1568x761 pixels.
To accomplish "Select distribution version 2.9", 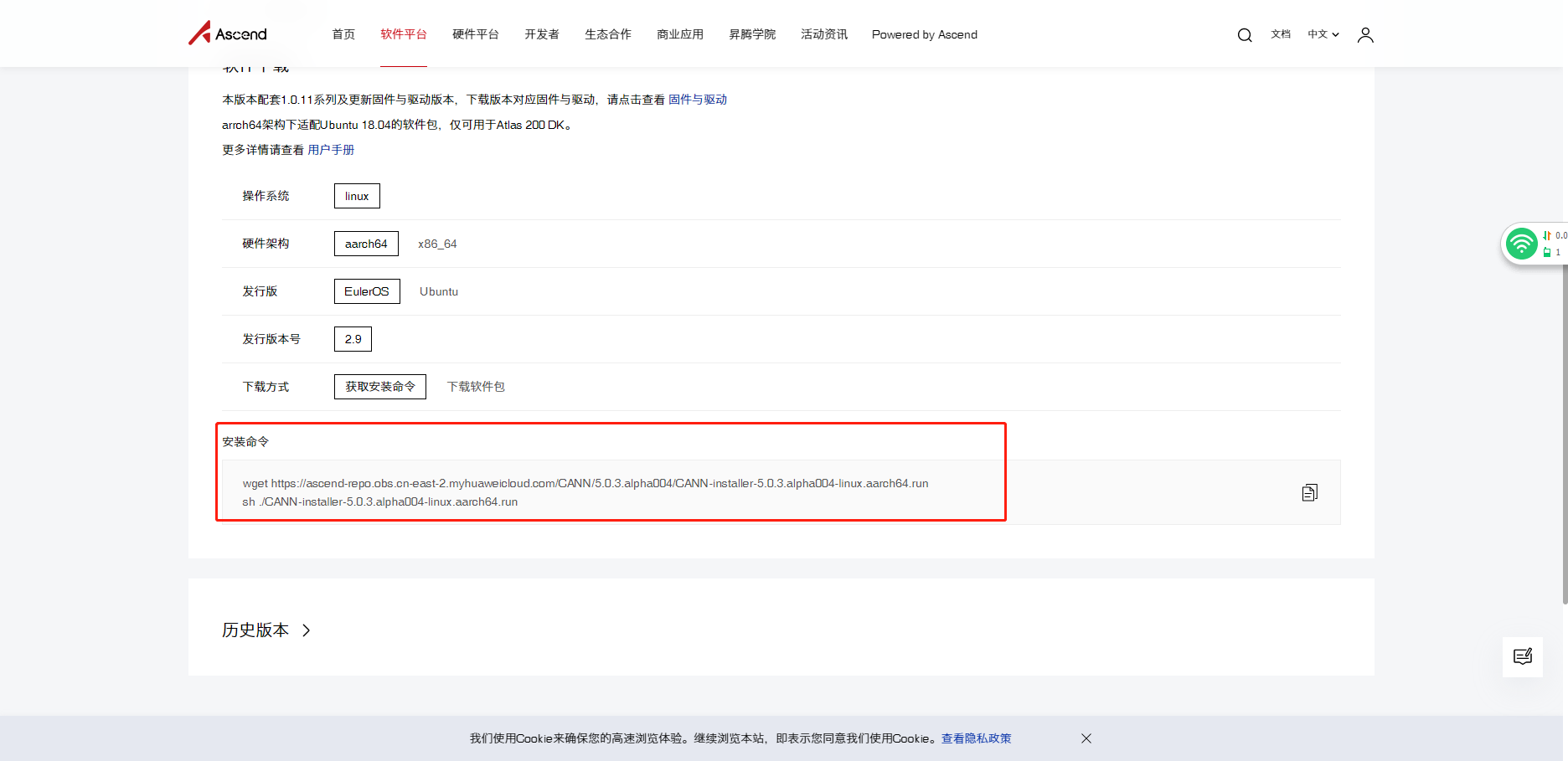I will pyautogui.click(x=353, y=339).
